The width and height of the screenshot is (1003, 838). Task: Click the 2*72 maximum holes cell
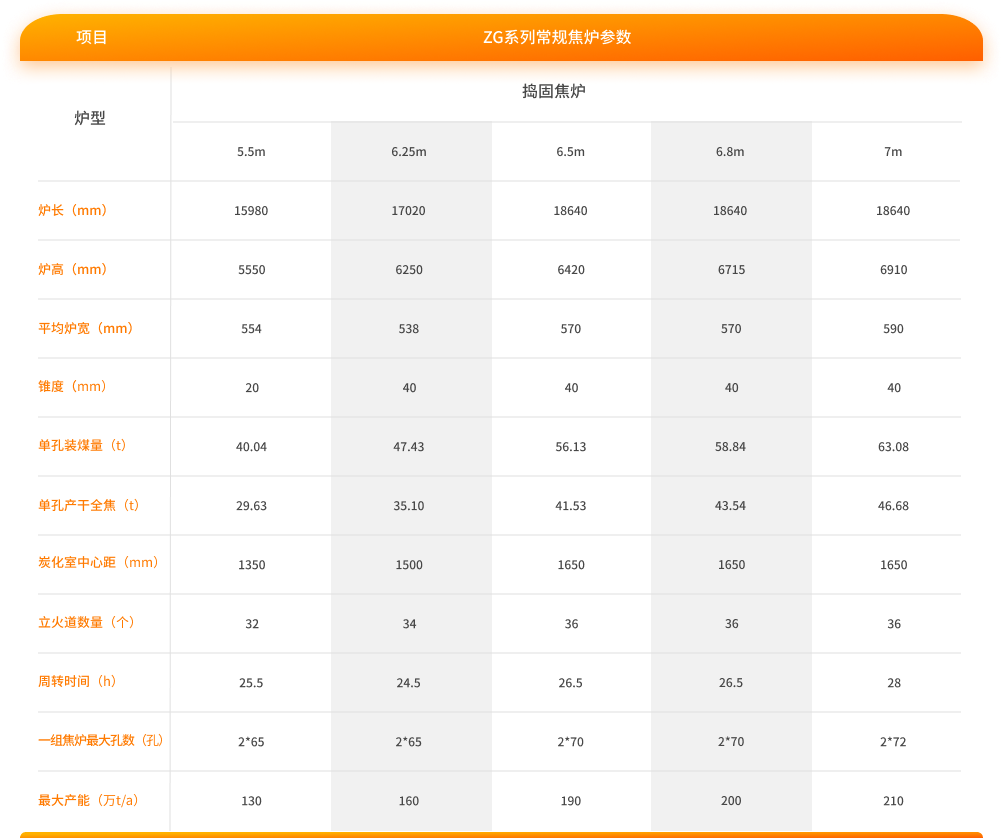click(x=893, y=742)
